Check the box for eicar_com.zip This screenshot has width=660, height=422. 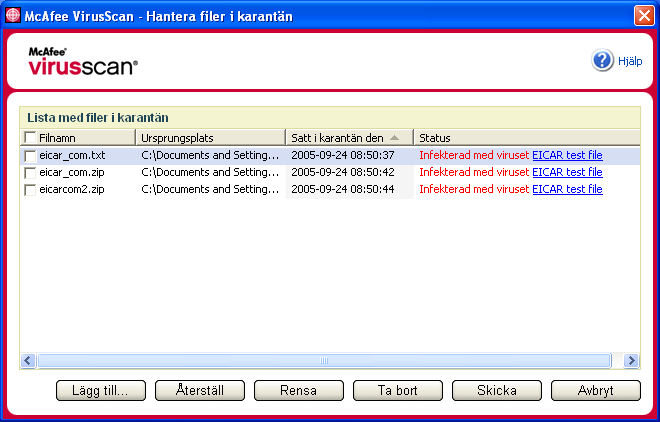pos(30,173)
